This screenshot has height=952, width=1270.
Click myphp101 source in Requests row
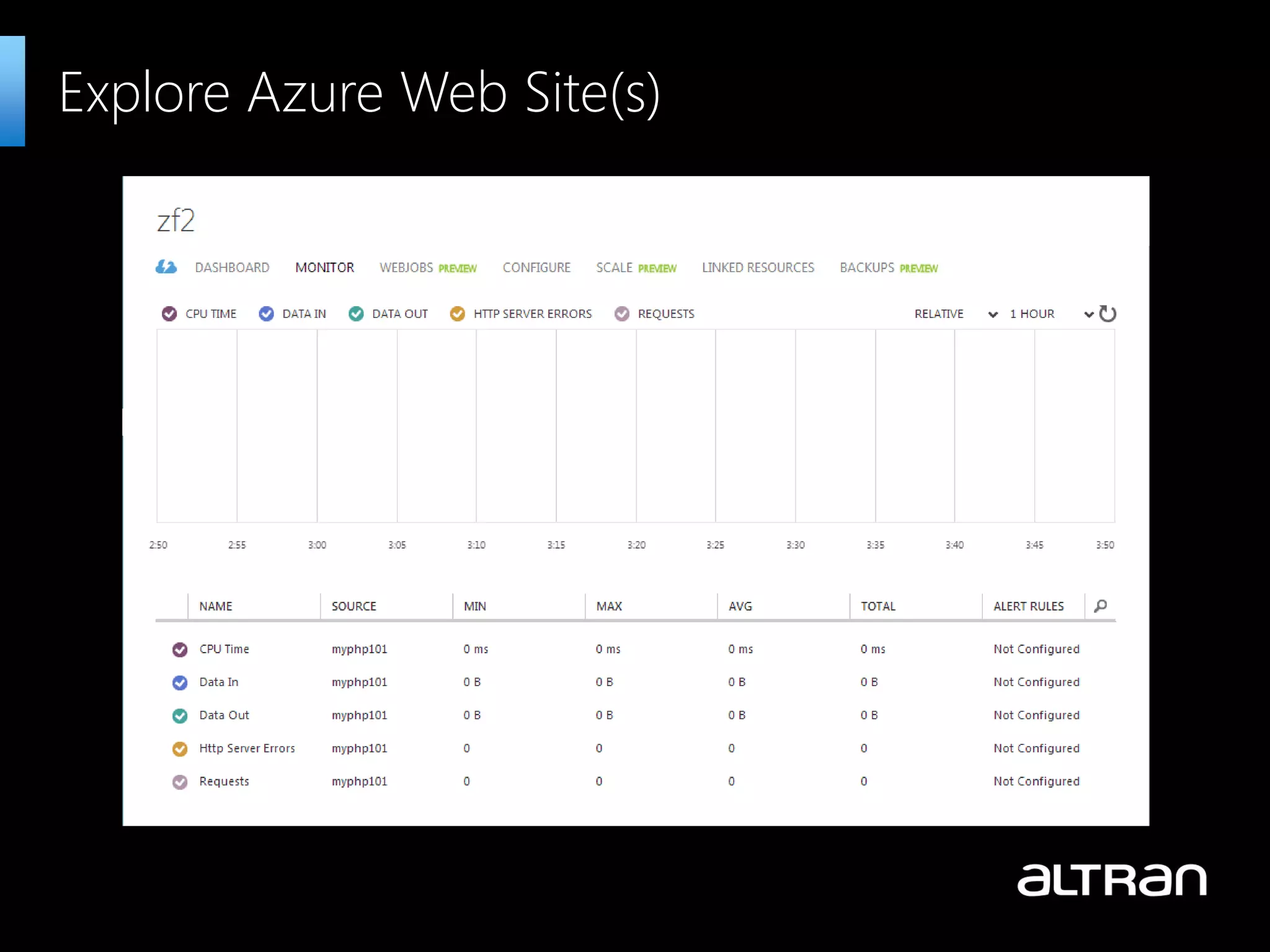tap(359, 782)
